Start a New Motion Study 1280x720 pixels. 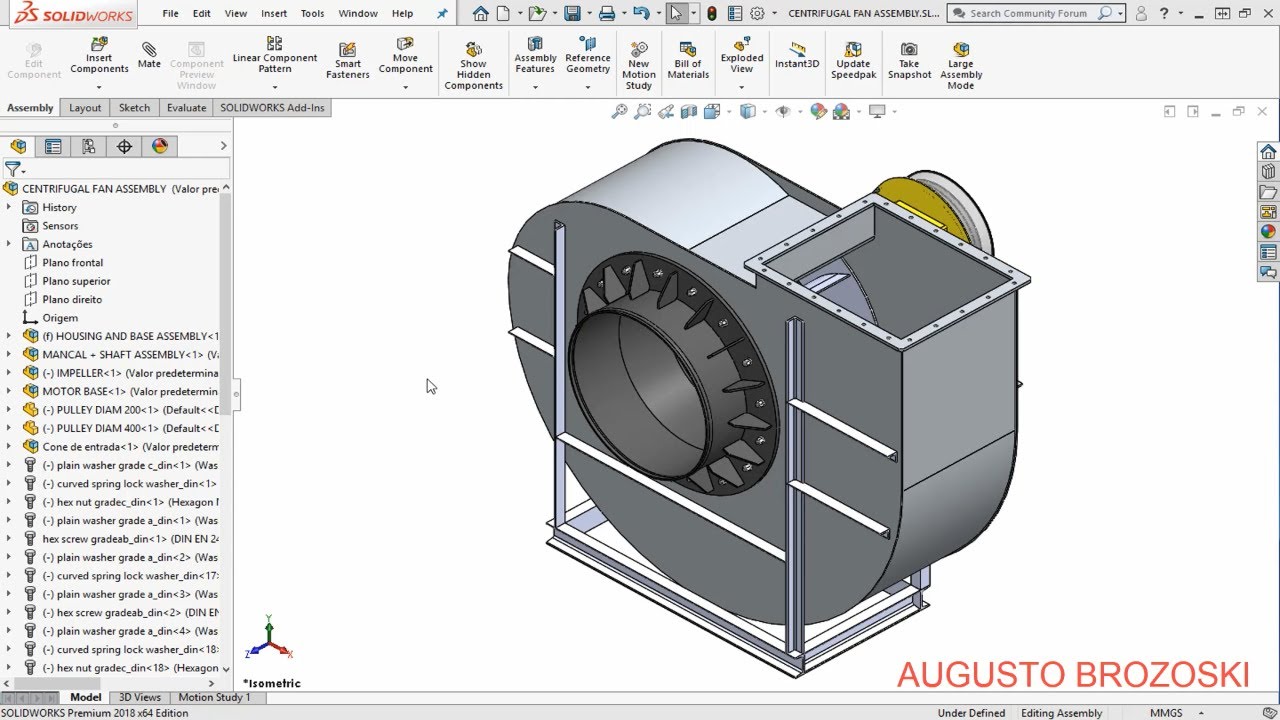click(639, 66)
